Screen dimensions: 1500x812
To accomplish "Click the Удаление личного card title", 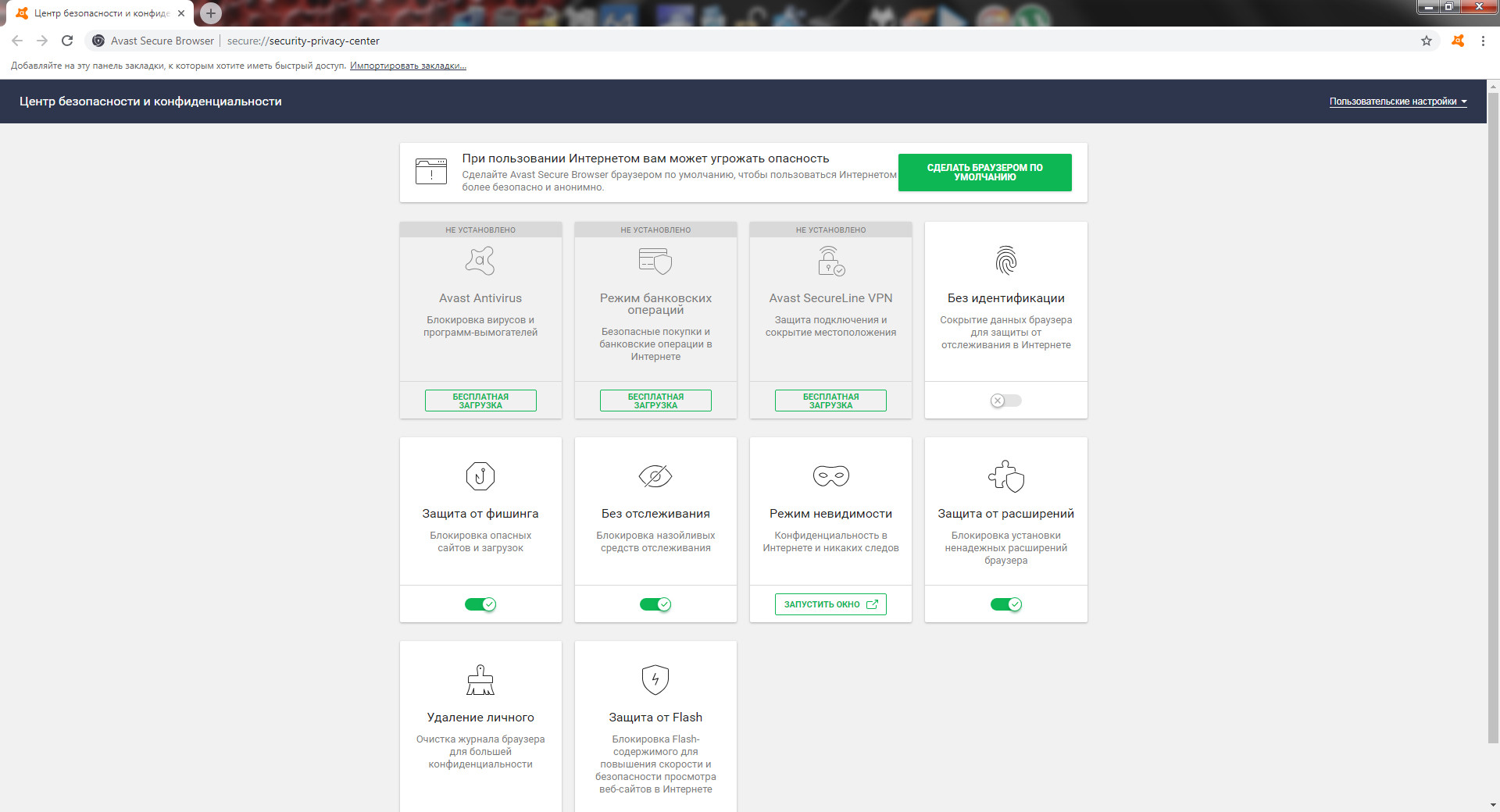I will 480,718.
